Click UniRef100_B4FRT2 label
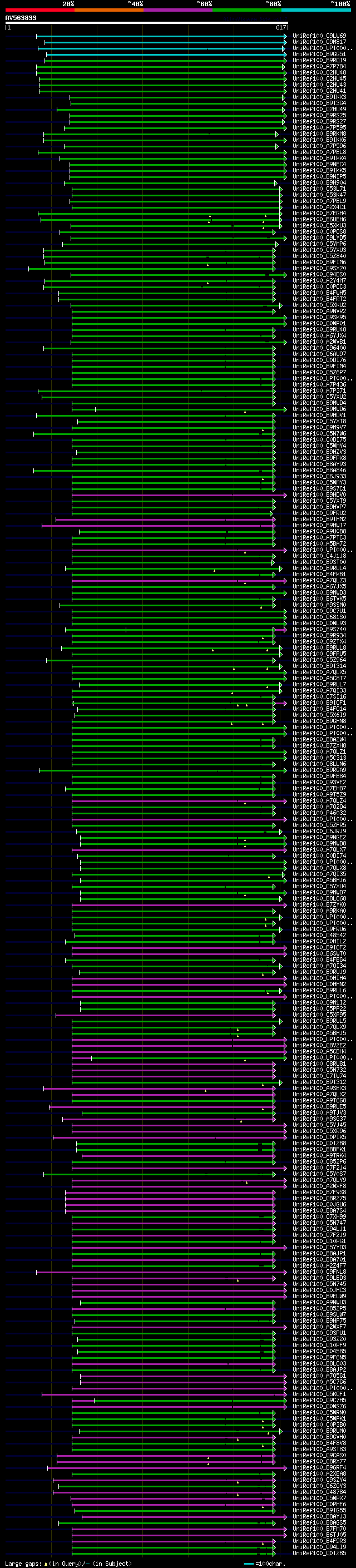 [x=319, y=299]
